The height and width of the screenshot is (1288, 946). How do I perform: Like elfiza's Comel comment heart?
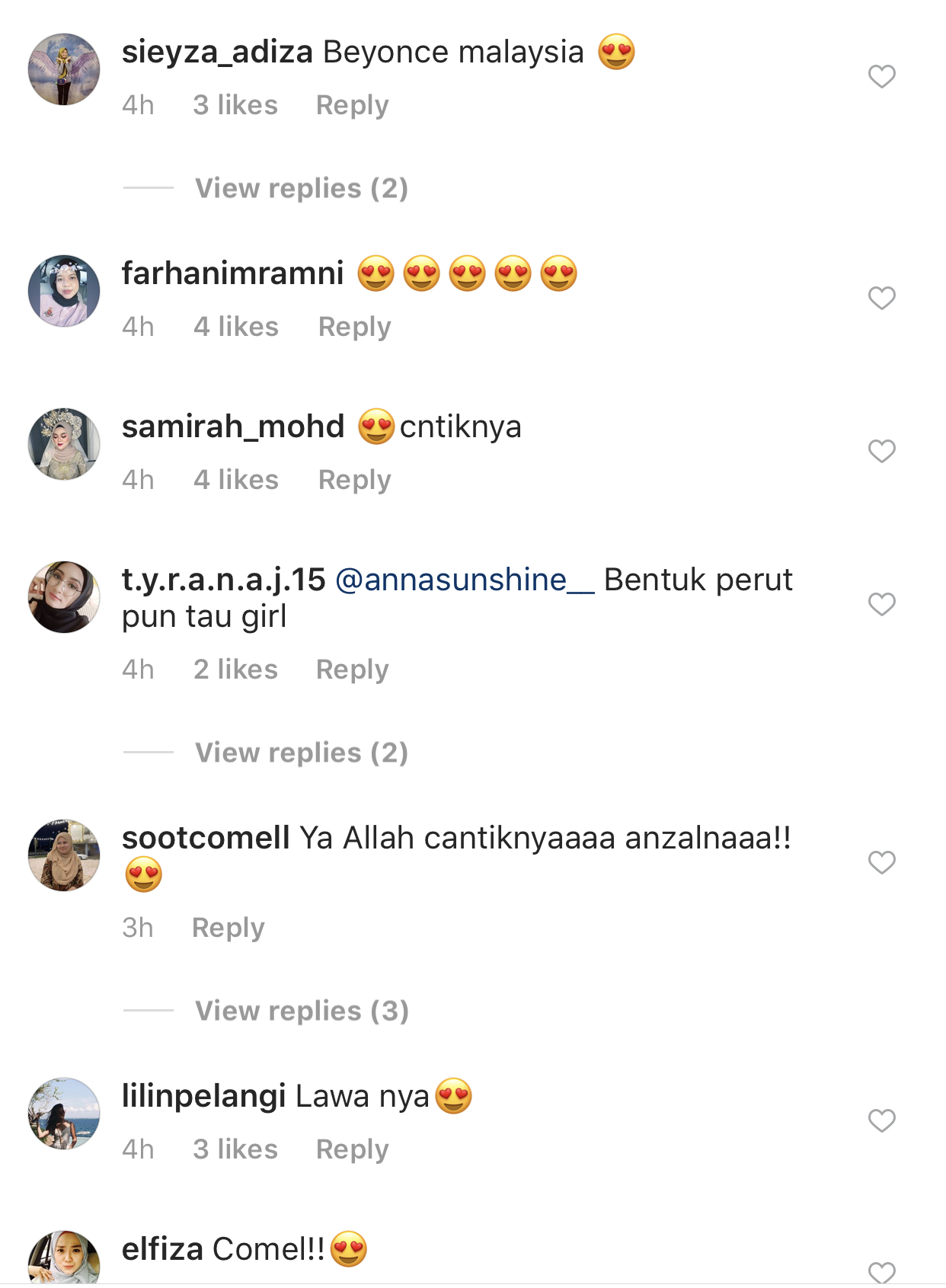click(x=881, y=1271)
